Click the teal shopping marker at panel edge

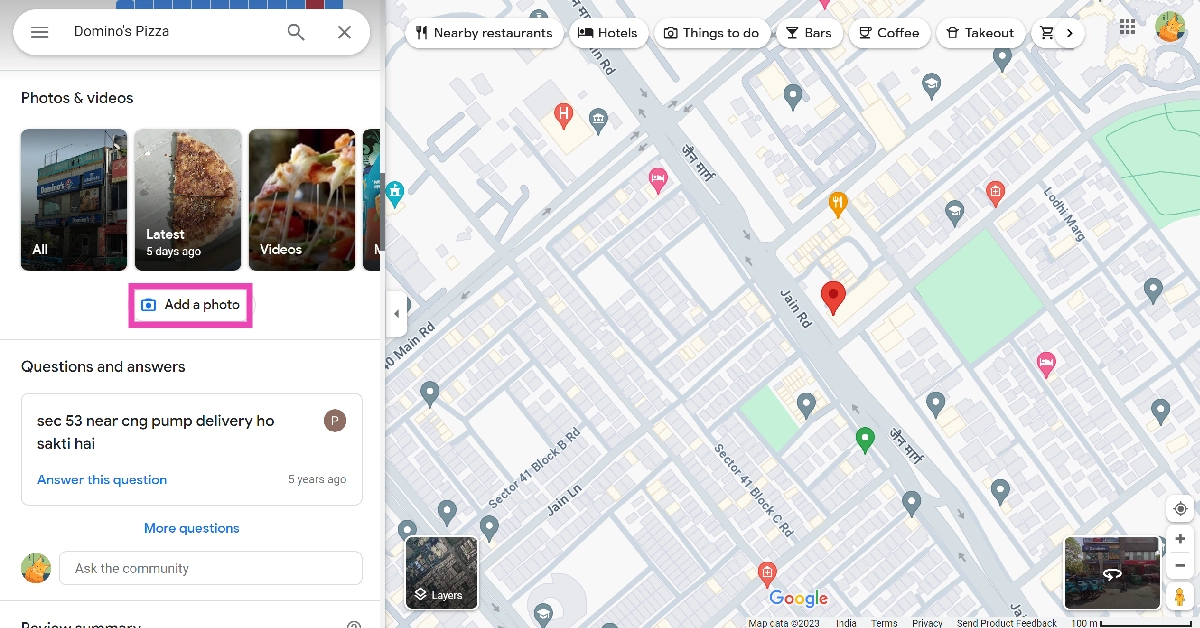[394, 192]
